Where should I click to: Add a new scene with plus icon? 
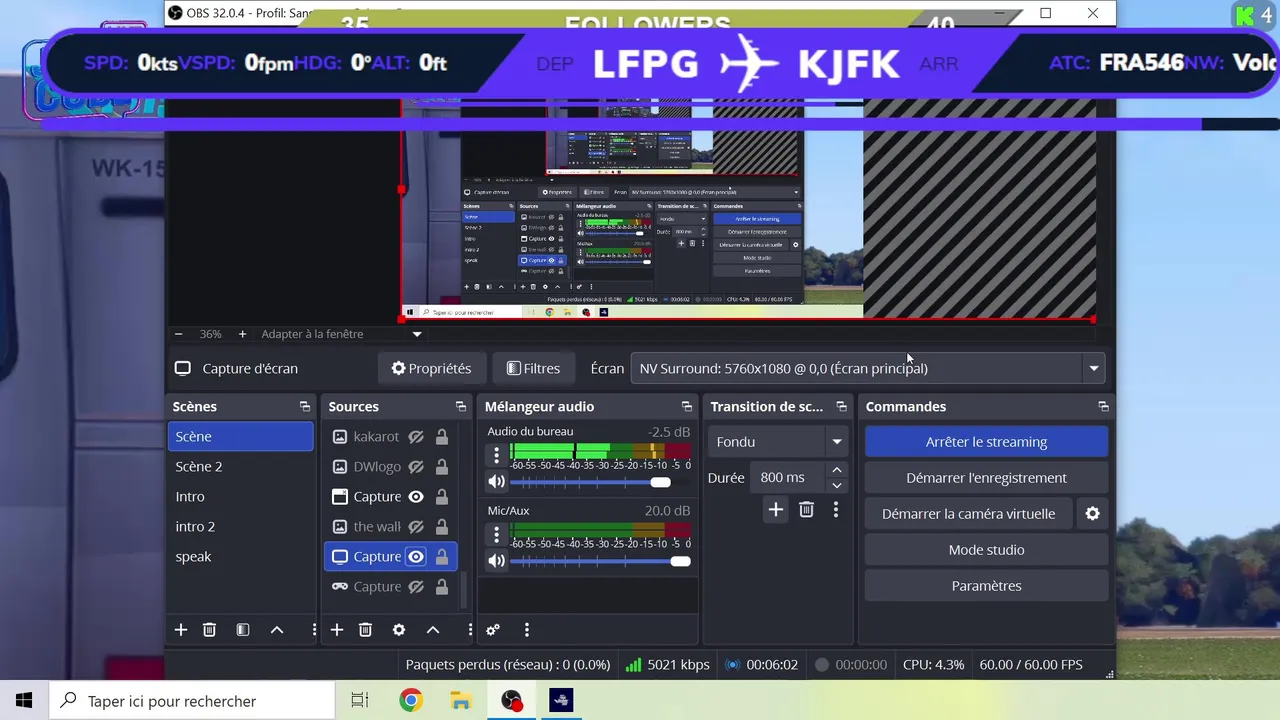[x=181, y=630]
